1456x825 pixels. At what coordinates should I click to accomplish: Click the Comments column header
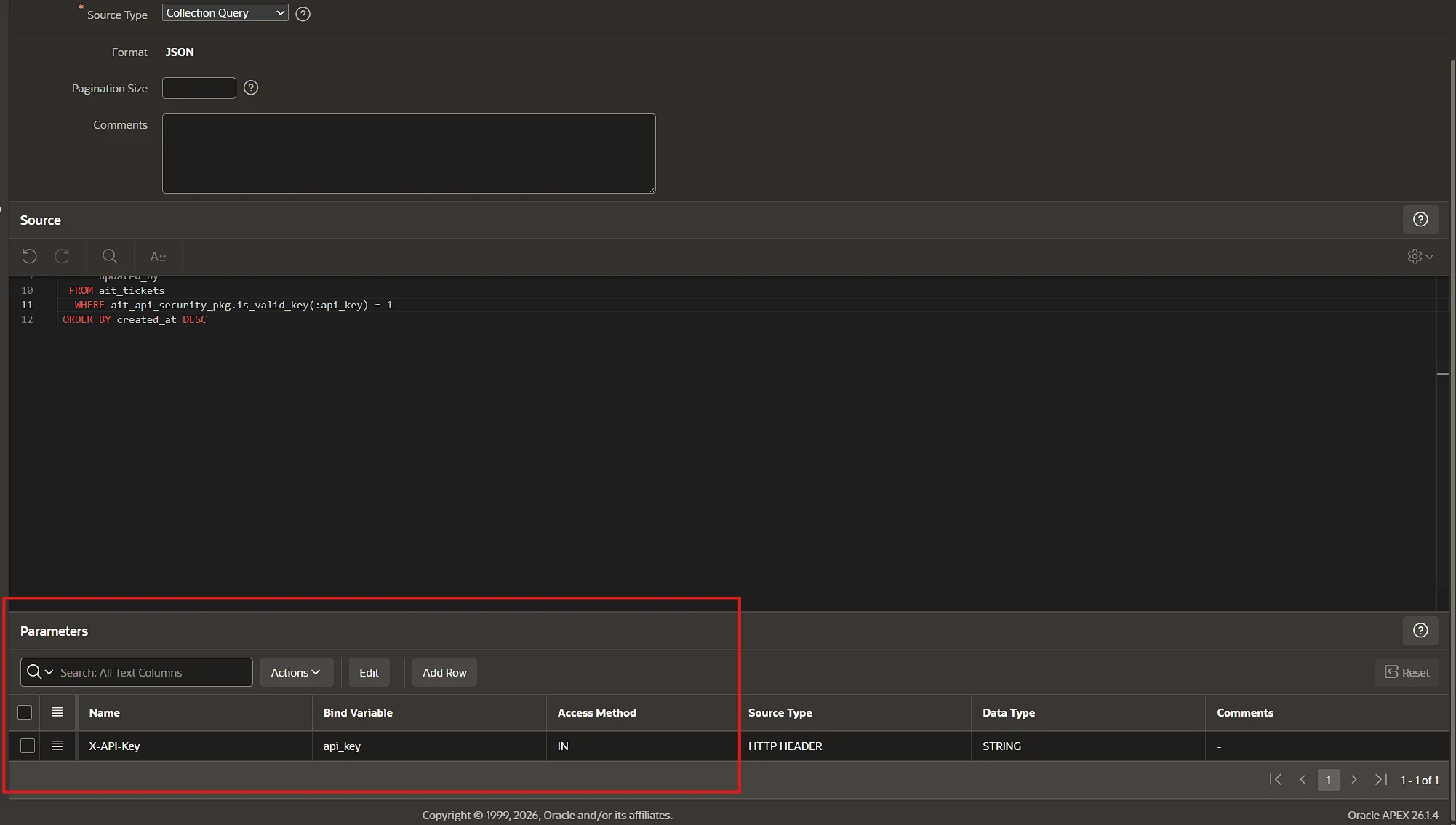point(1327,713)
